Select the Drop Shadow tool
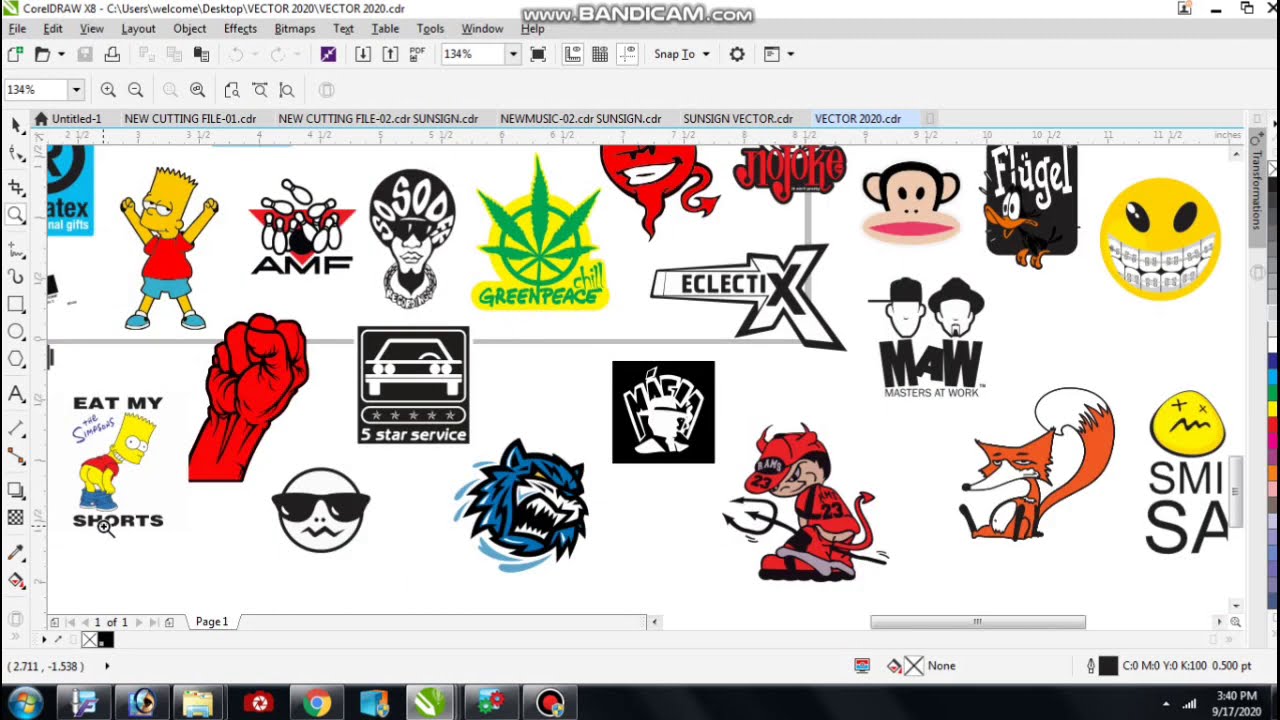This screenshot has height=720, width=1280. coord(16,490)
